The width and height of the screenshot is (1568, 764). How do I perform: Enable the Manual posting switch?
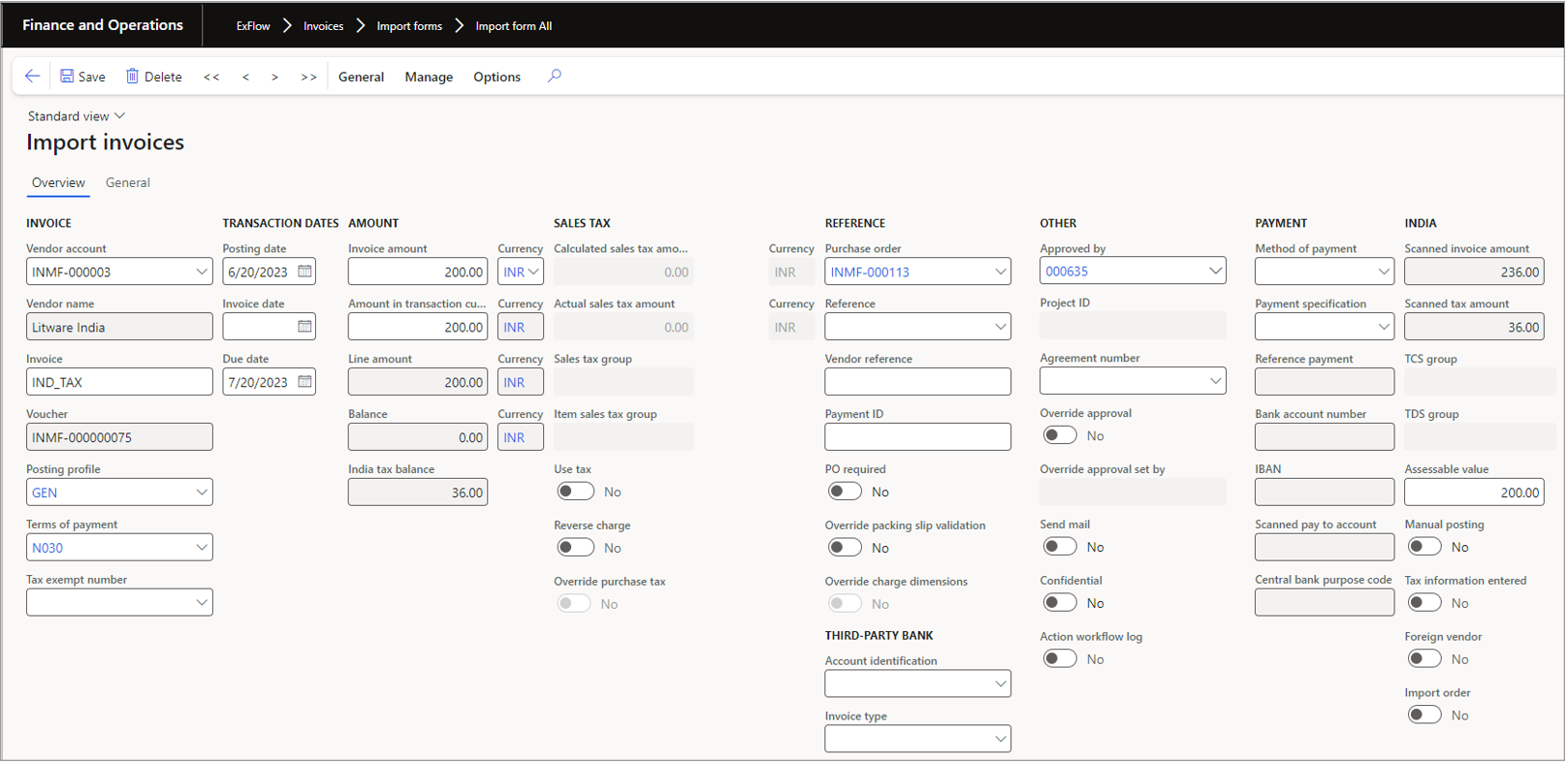pos(1424,547)
